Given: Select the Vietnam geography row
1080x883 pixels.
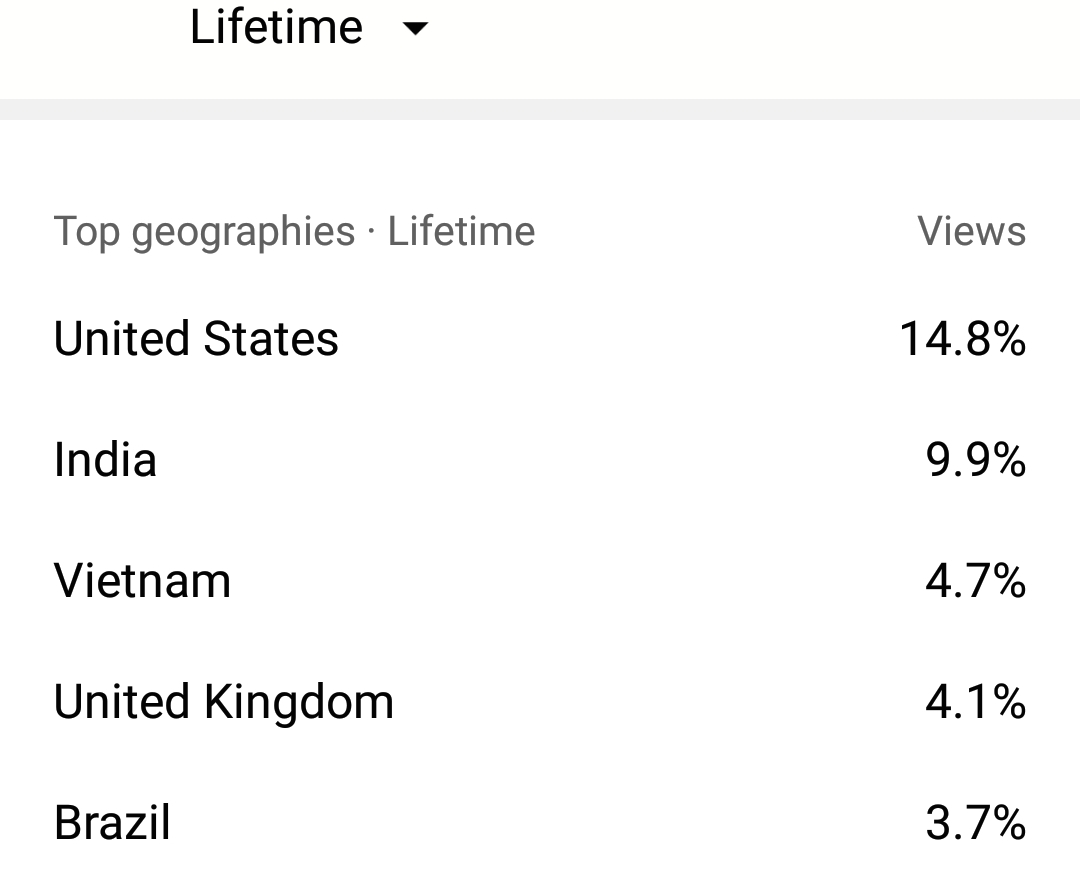Looking at the screenshot, I should pyautogui.click(x=540, y=581).
